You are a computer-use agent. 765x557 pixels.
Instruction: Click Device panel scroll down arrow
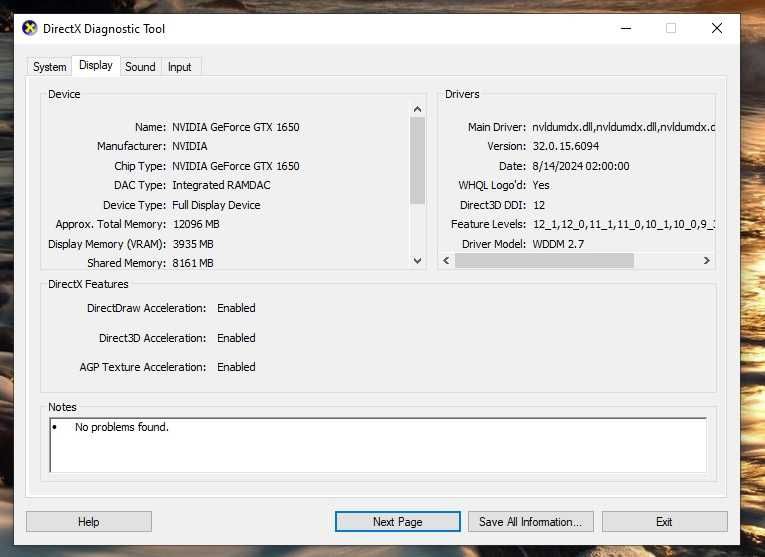[x=417, y=260]
